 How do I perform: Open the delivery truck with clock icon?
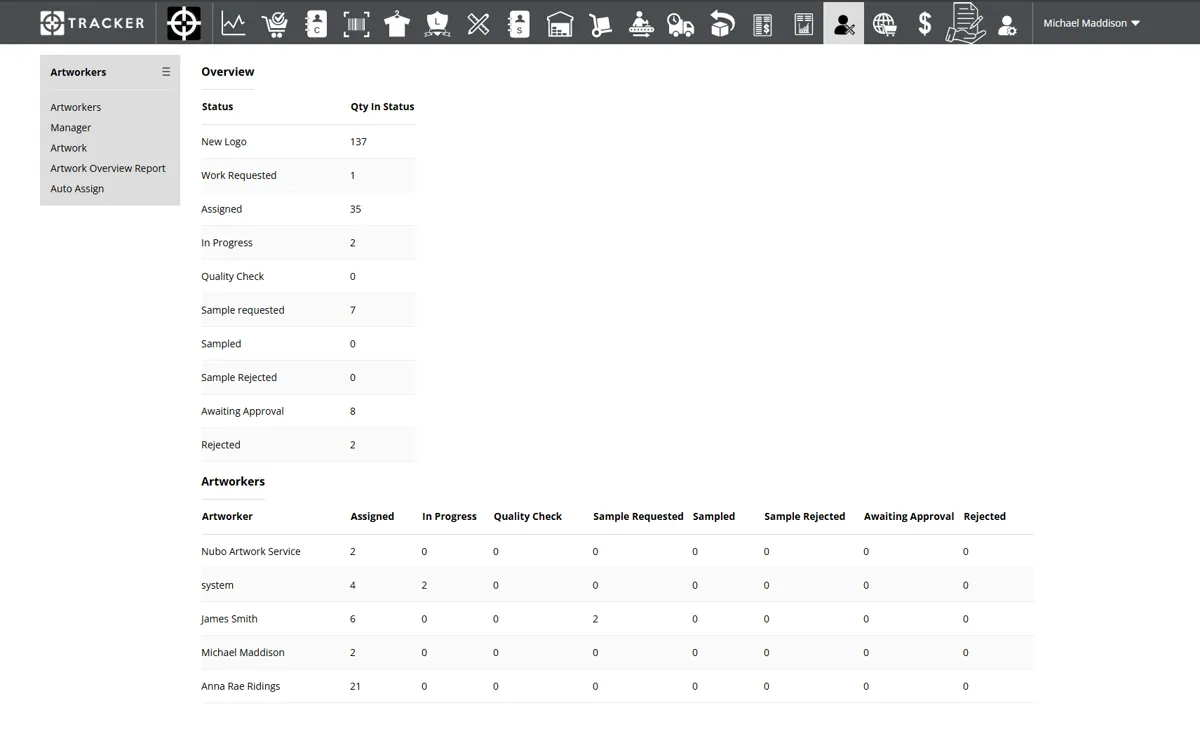click(x=681, y=24)
